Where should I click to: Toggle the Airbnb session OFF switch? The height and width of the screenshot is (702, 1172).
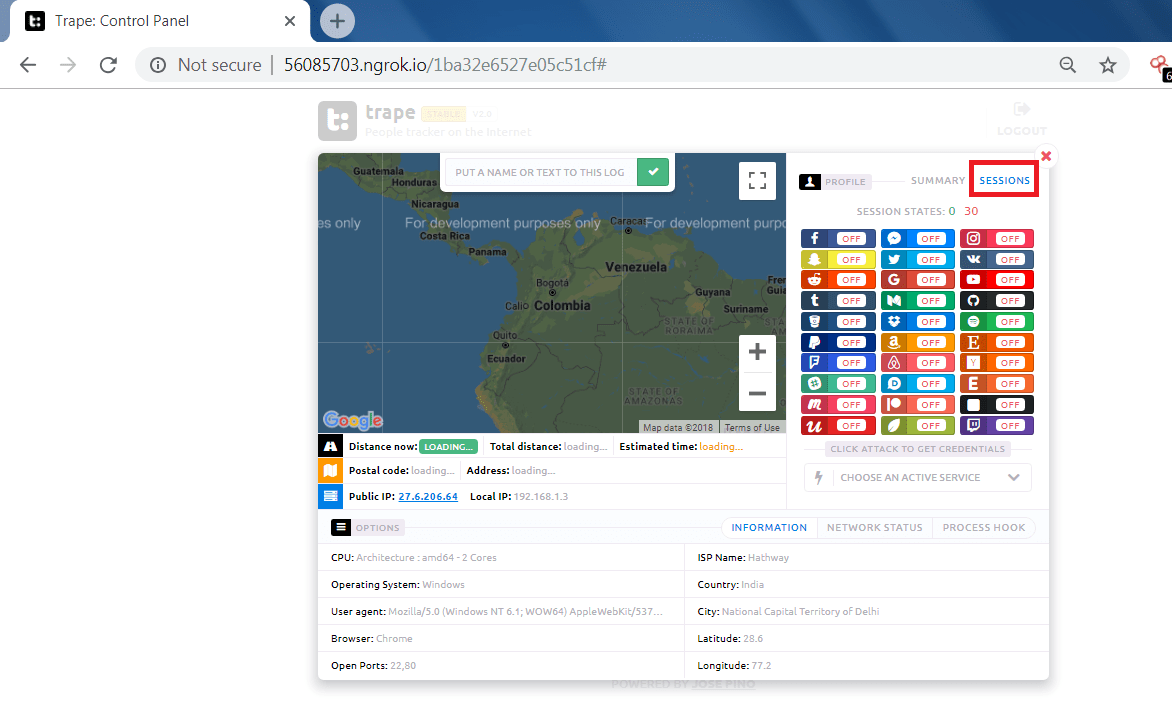coord(931,363)
